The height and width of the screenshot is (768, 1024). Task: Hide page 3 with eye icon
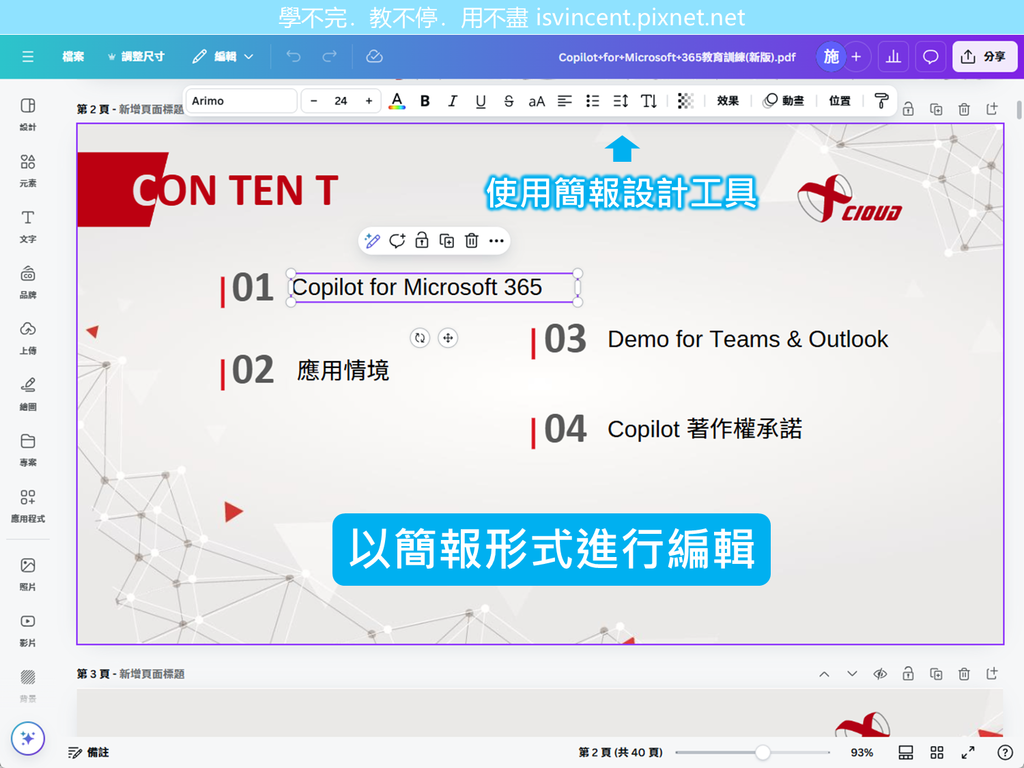[x=880, y=674]
